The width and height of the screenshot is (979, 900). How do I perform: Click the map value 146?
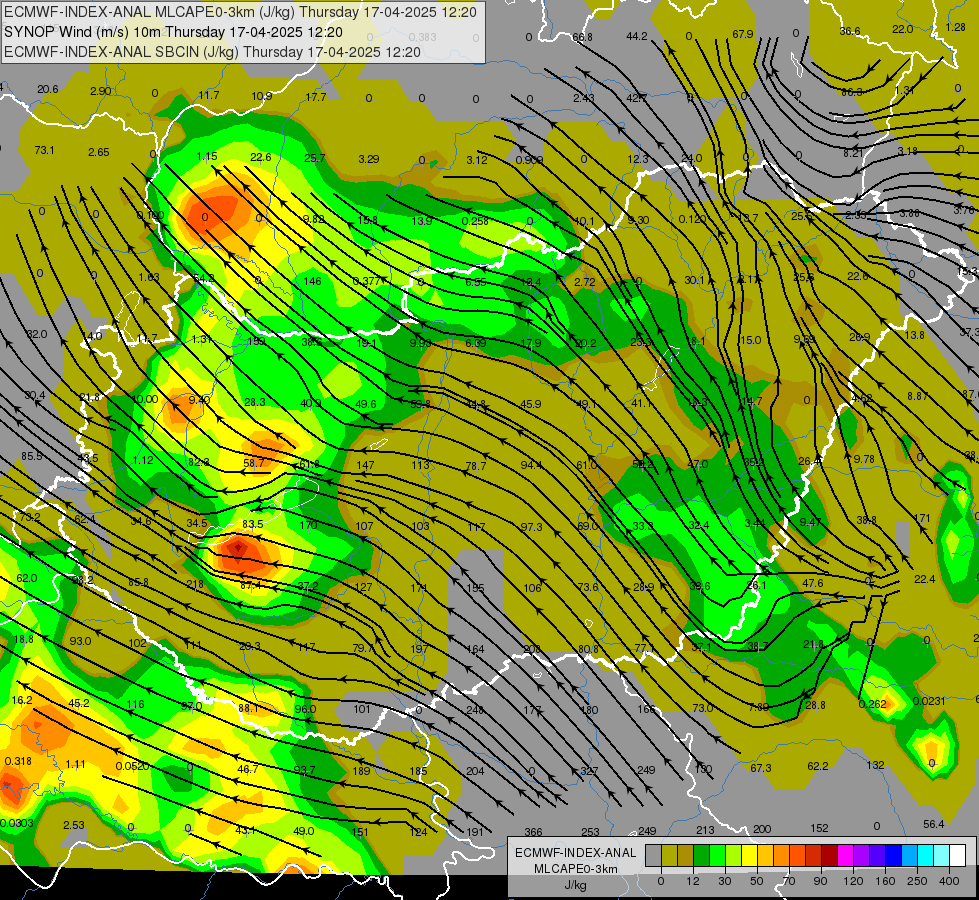click(312, 281)
